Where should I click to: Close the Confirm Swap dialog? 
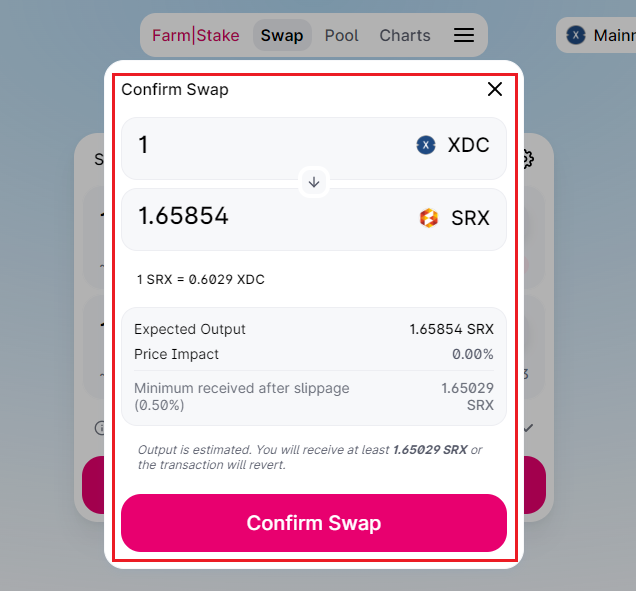tap(495, 89)
